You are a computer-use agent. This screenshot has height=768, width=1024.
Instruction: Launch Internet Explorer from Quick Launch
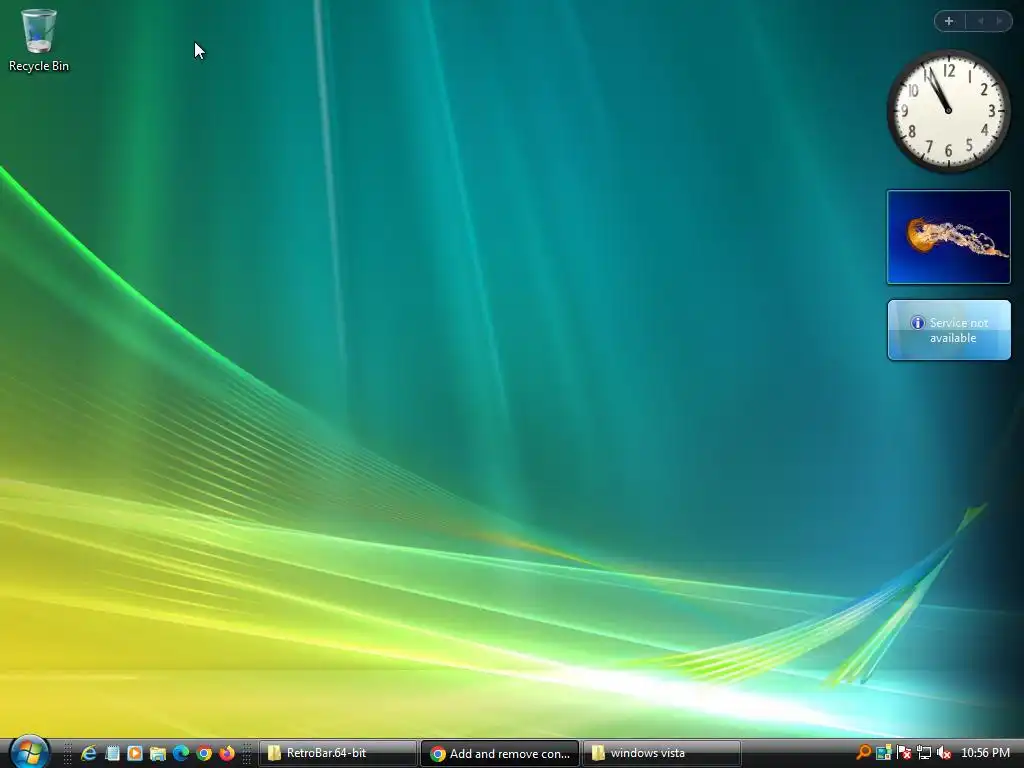click(x=89, y=753)
